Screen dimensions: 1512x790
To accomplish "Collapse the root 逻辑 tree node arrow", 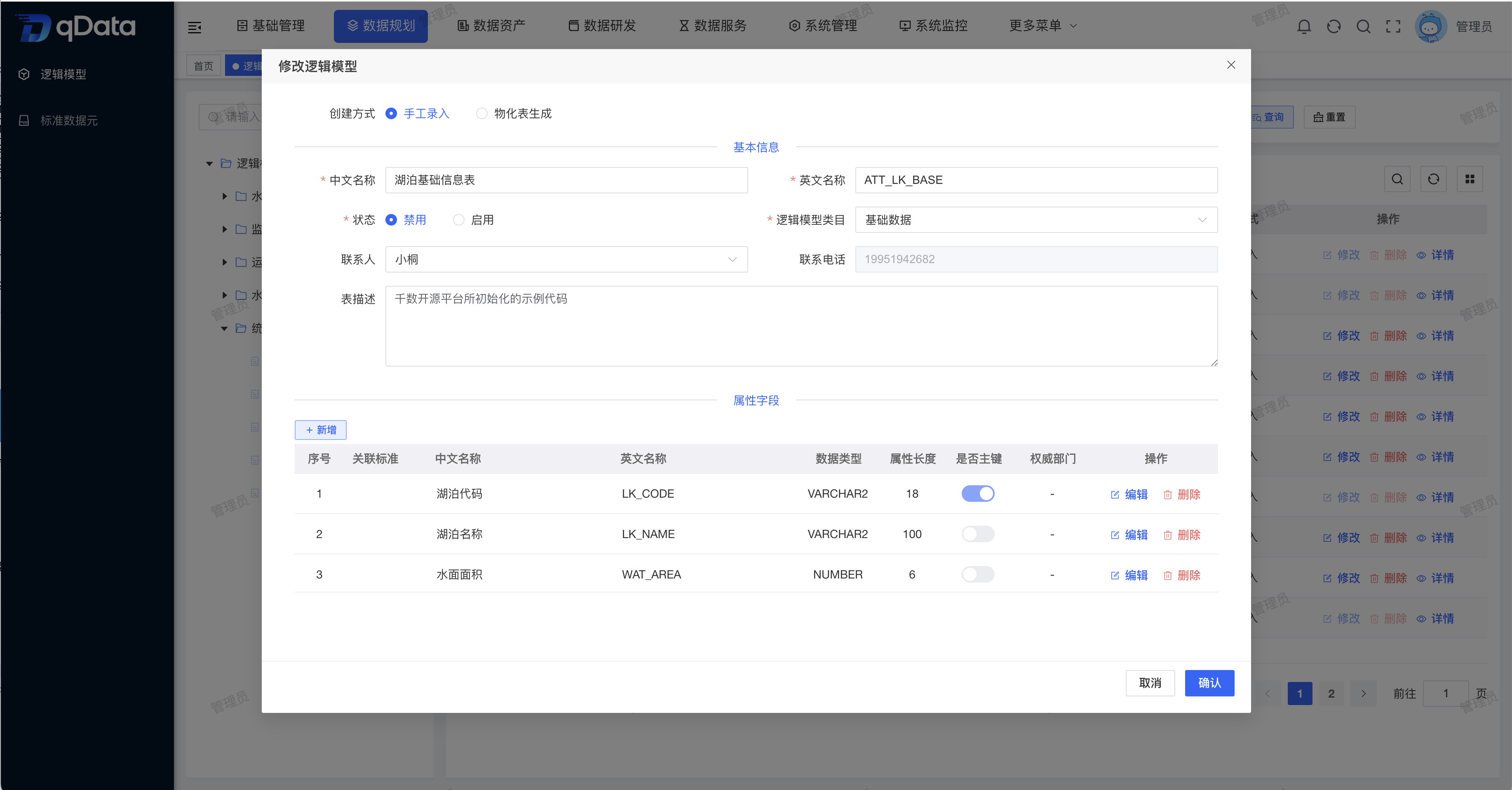I will tap(209, 164).
